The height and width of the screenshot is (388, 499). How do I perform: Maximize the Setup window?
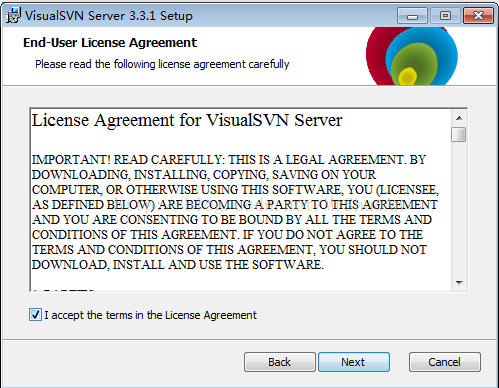(445, 16)
